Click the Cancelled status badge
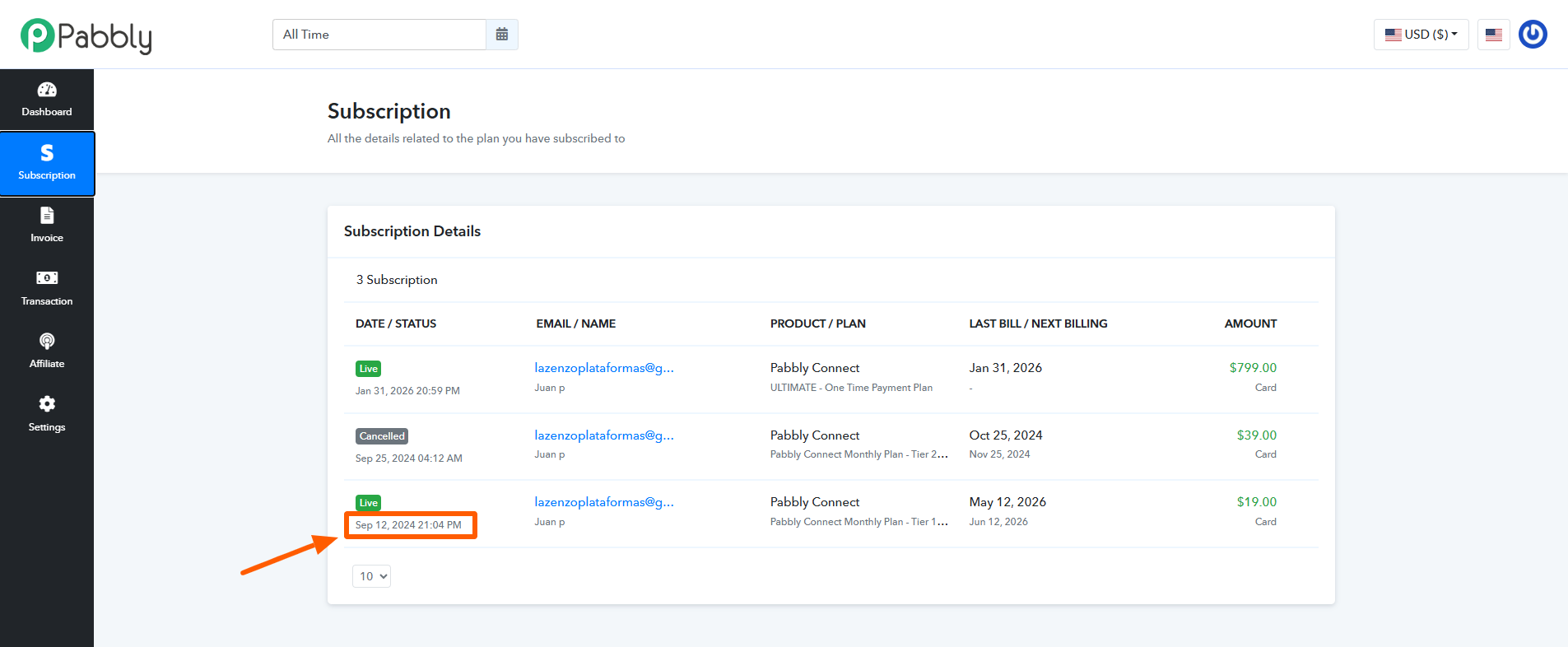Screen dimensions: 1568x647 (382, 436)
